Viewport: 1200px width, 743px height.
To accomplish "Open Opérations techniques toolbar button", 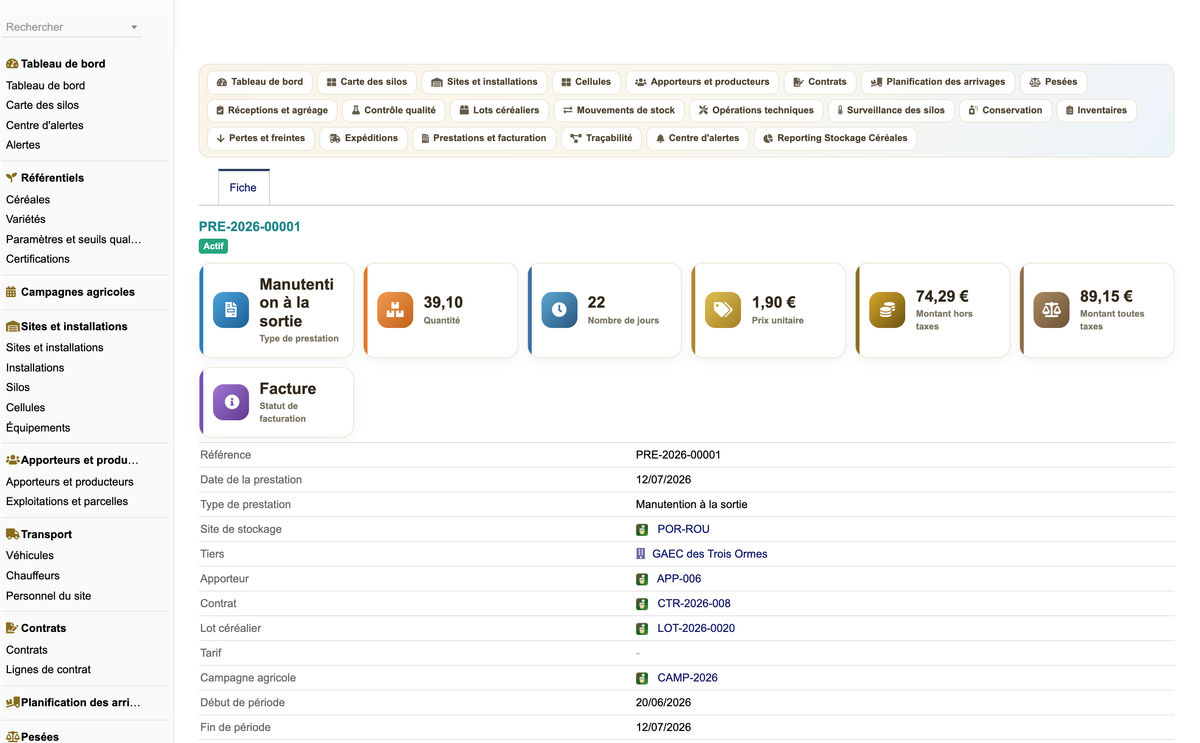I will coord(757,110).
